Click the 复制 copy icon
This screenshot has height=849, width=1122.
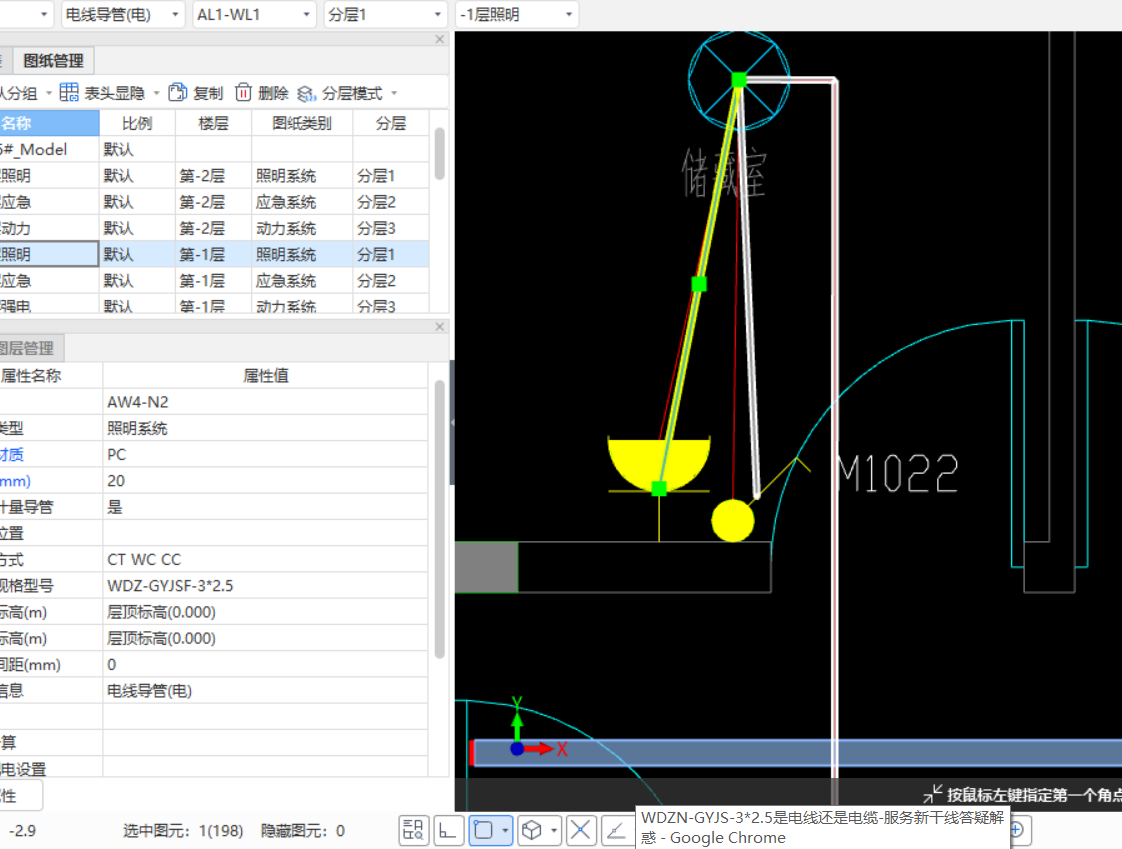tap(177, 92)
